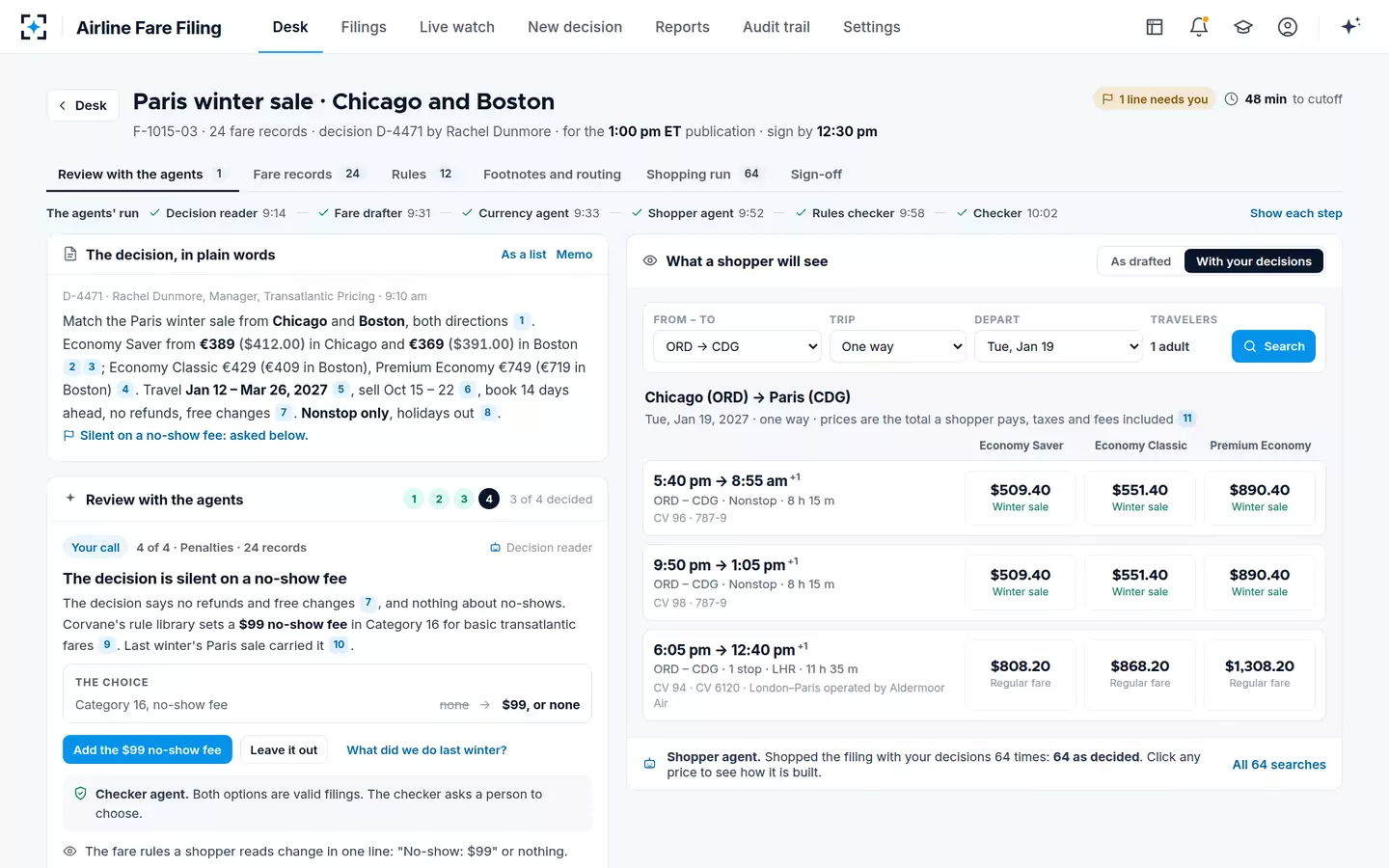Open citation badge 1 after 'both directions'
The width and height of the screenshot is (1389, 868).
click(x=522, y=321)
